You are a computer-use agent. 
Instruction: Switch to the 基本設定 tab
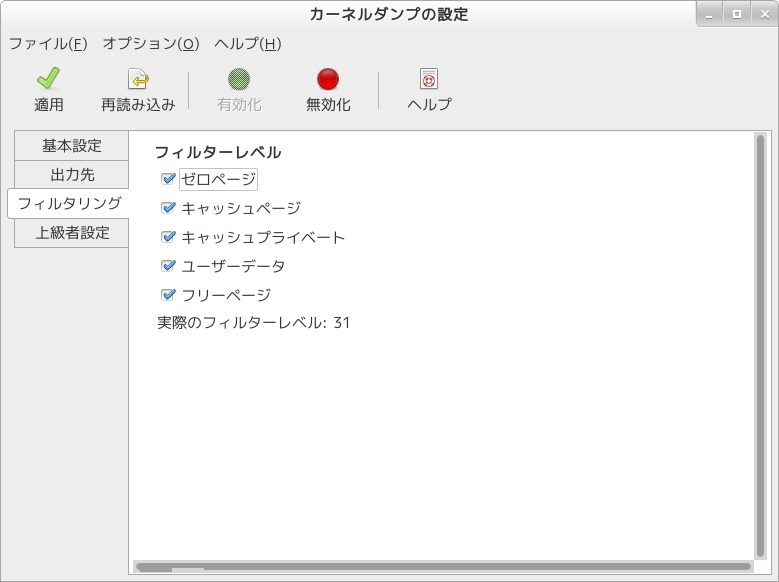pos(72,146)
